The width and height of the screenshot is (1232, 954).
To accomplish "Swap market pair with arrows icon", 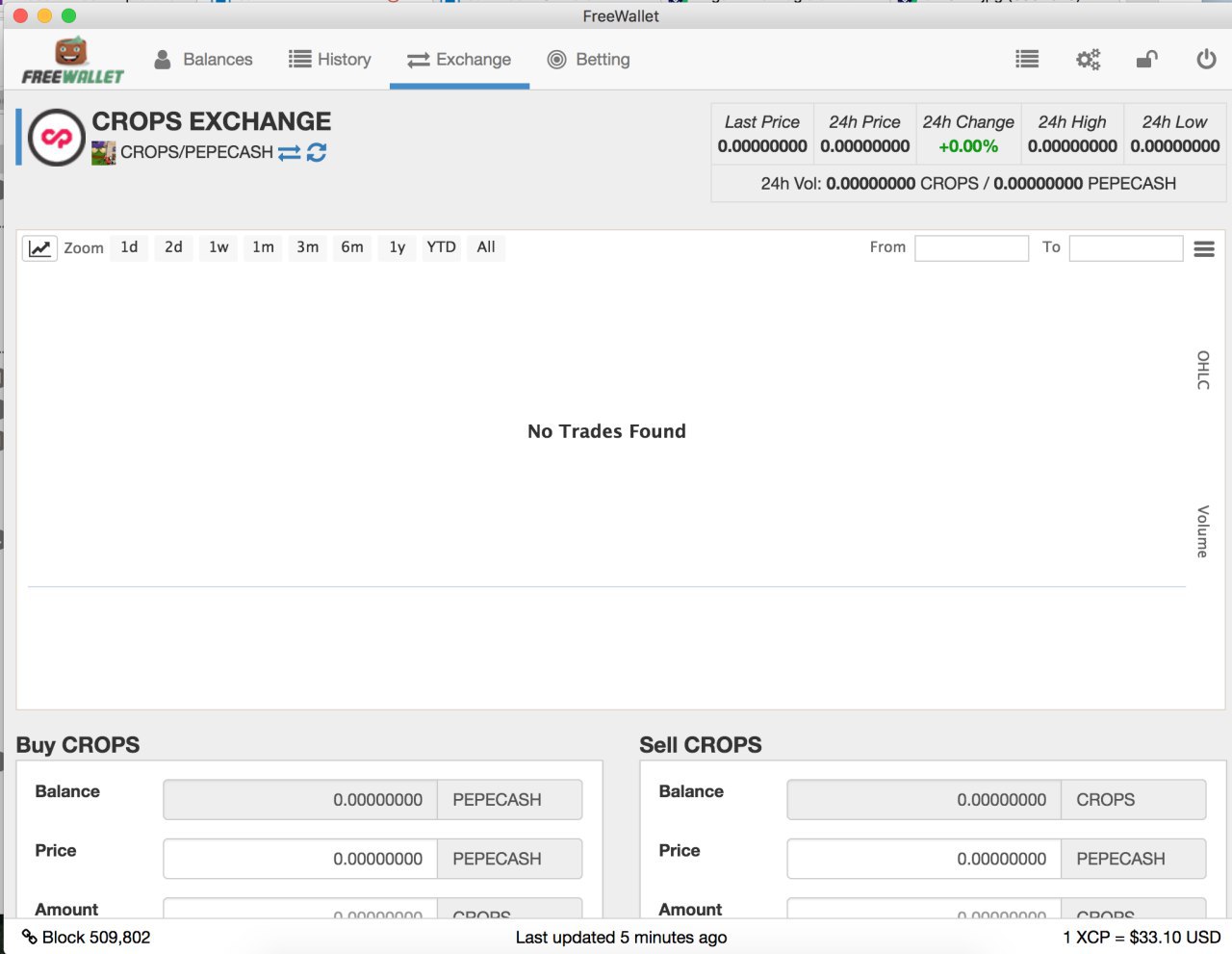I will click(x=289, y=153).
